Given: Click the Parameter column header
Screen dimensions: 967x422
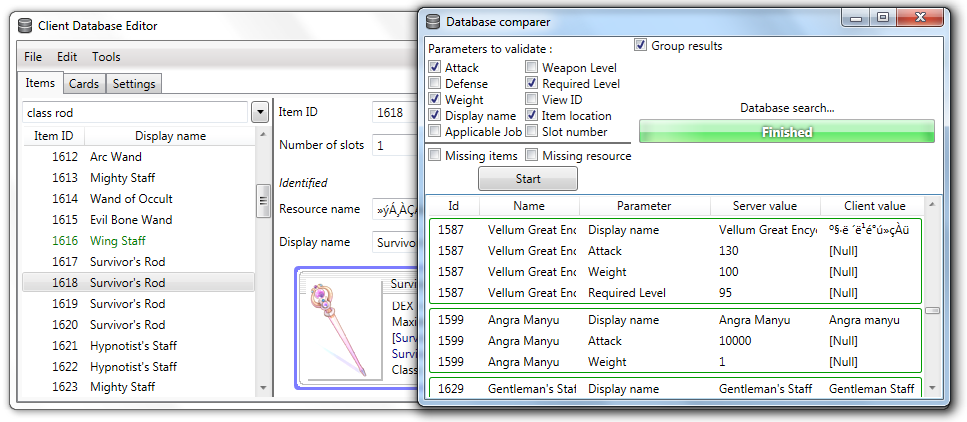Looking at the screenshot, I should point(644,205).
